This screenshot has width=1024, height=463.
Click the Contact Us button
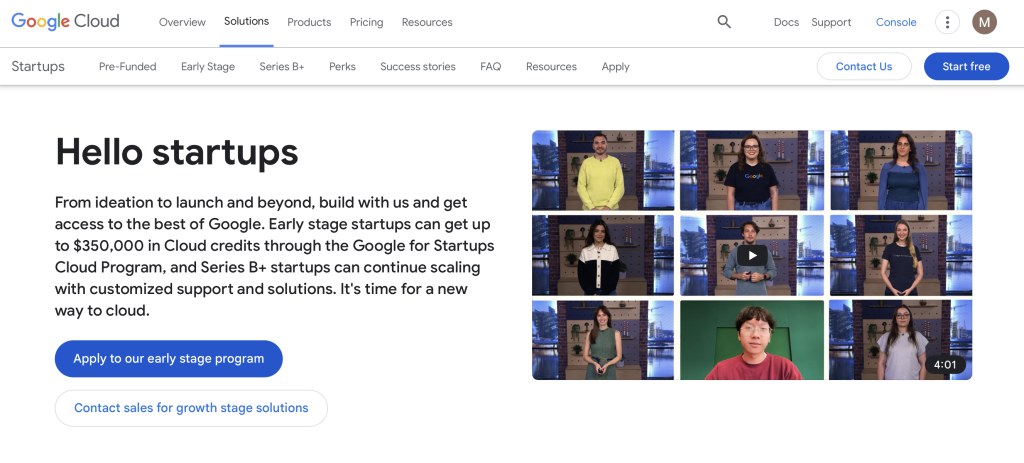(864, 67)
